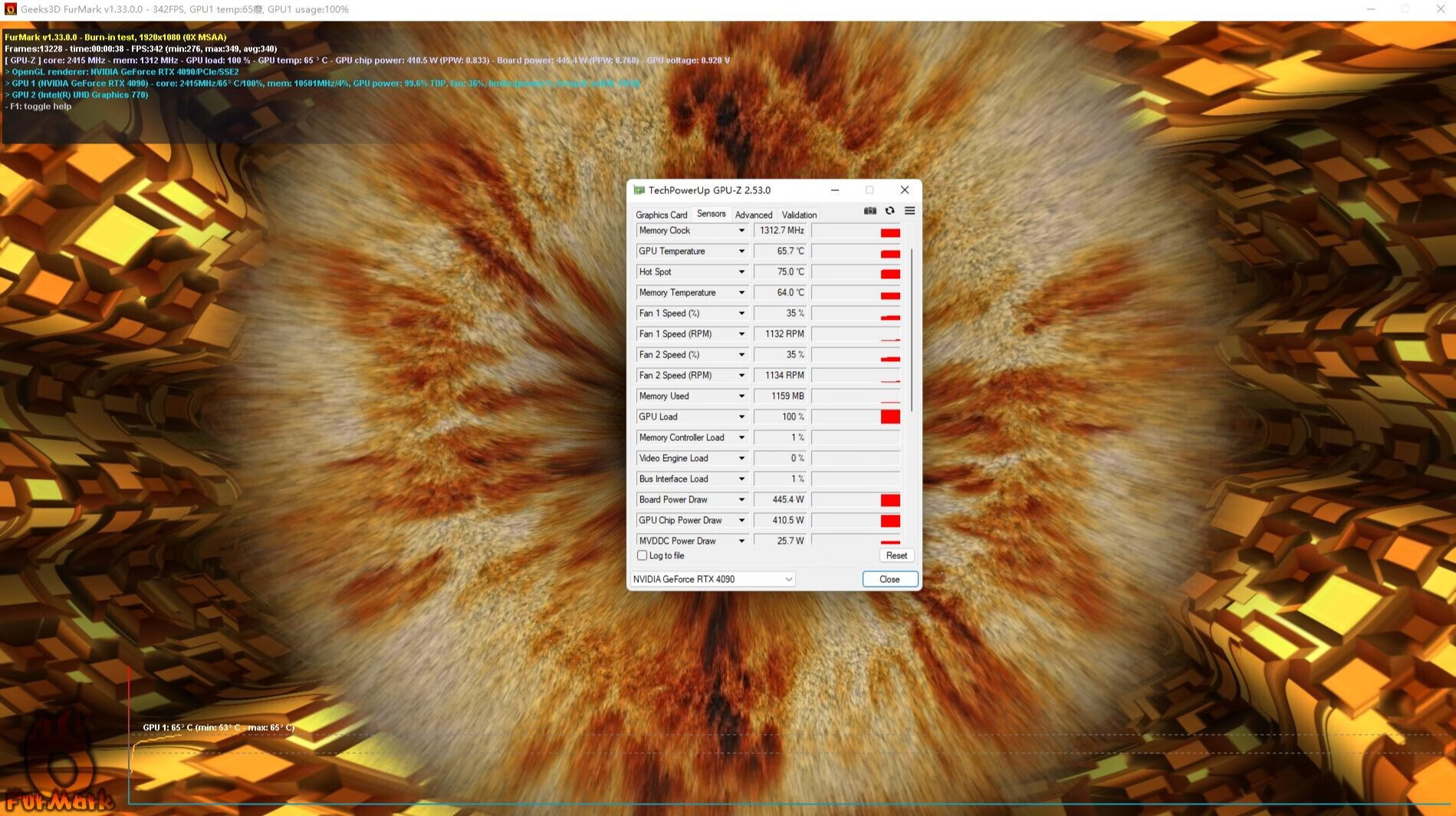Screen dimensions: 1456x816
Task: Open the Fan 1 Speed (RPM) dropdown
Action: point(741,334)
